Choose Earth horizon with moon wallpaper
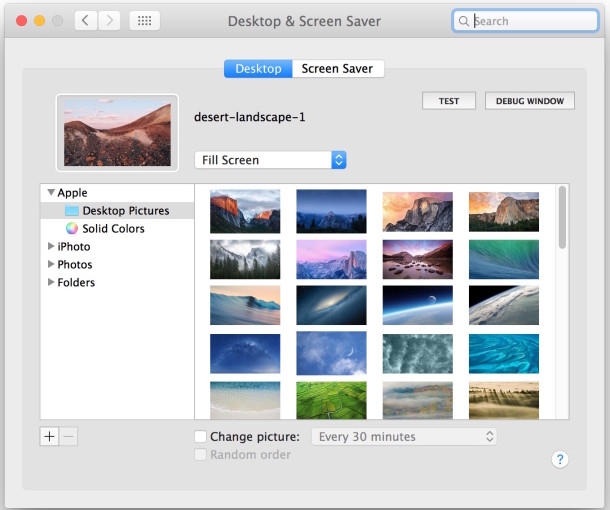Viewport: 610px width, 510px height. click(417, 305)
